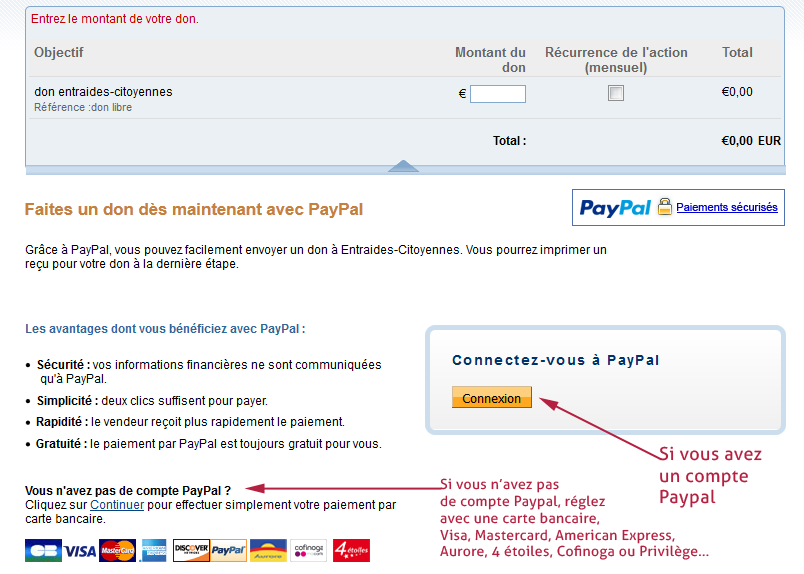The image size is (804, 574).
Task: Click the 4 étoiles card logo
Action: pyautogui.click(x=351, y=550)
